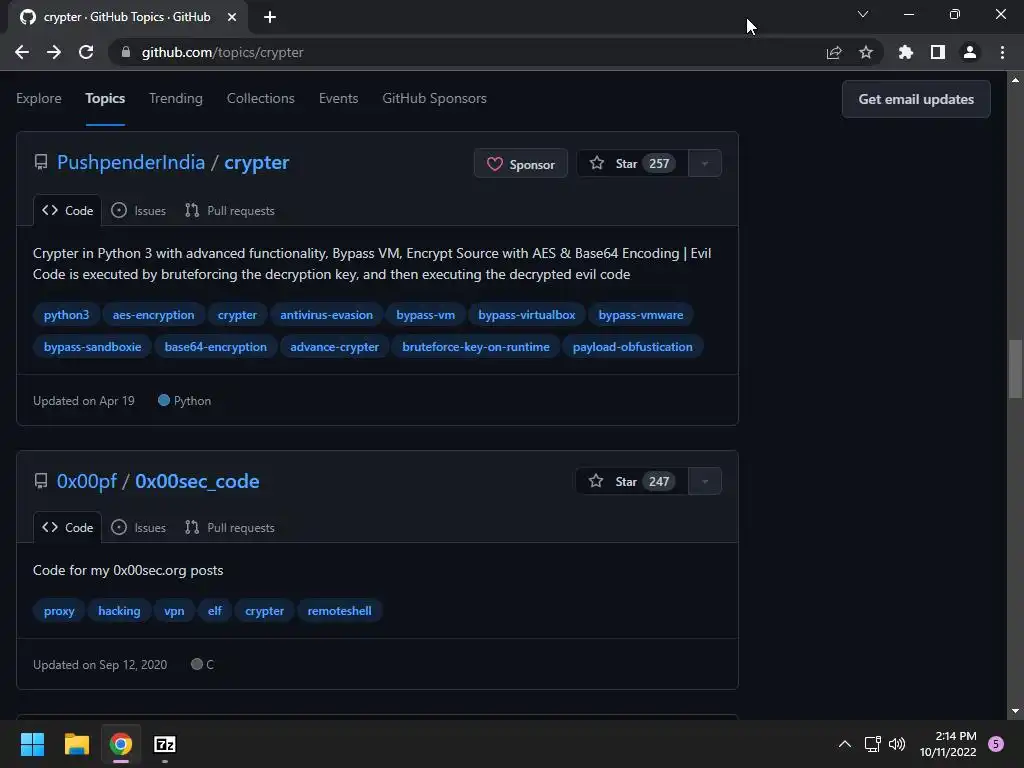Click the payload-obfustication topic tag
The height and width of the screenshot is (768, 1024).
click(633, 347)
